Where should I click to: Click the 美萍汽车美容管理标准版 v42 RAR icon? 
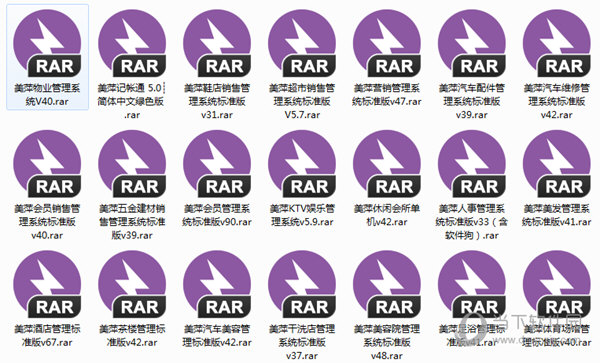[217, 284]
